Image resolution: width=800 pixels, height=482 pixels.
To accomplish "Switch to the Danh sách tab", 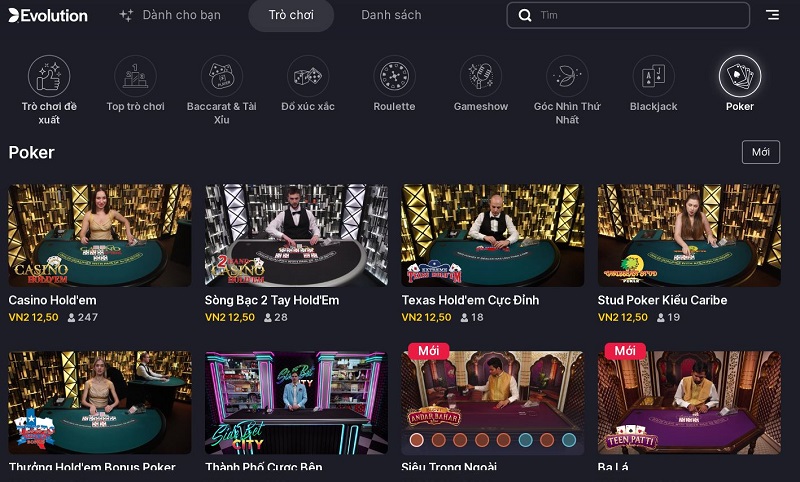I will [391, 15].
